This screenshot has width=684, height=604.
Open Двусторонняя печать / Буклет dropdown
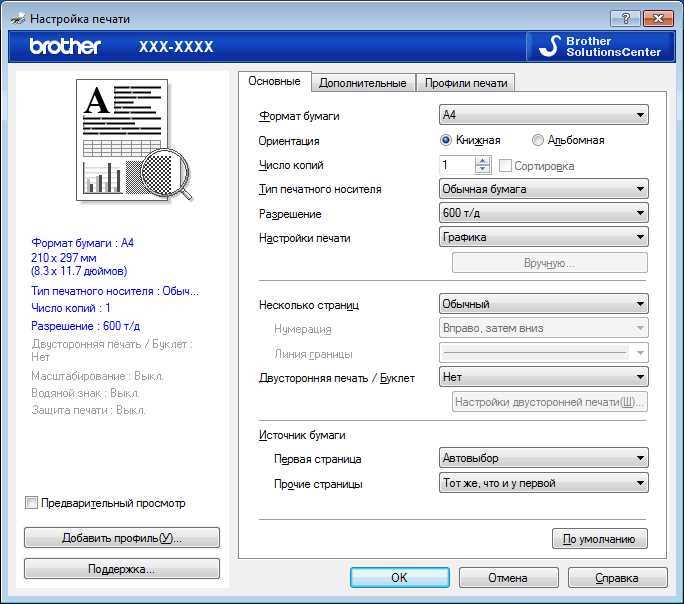(x=544, y=377)
